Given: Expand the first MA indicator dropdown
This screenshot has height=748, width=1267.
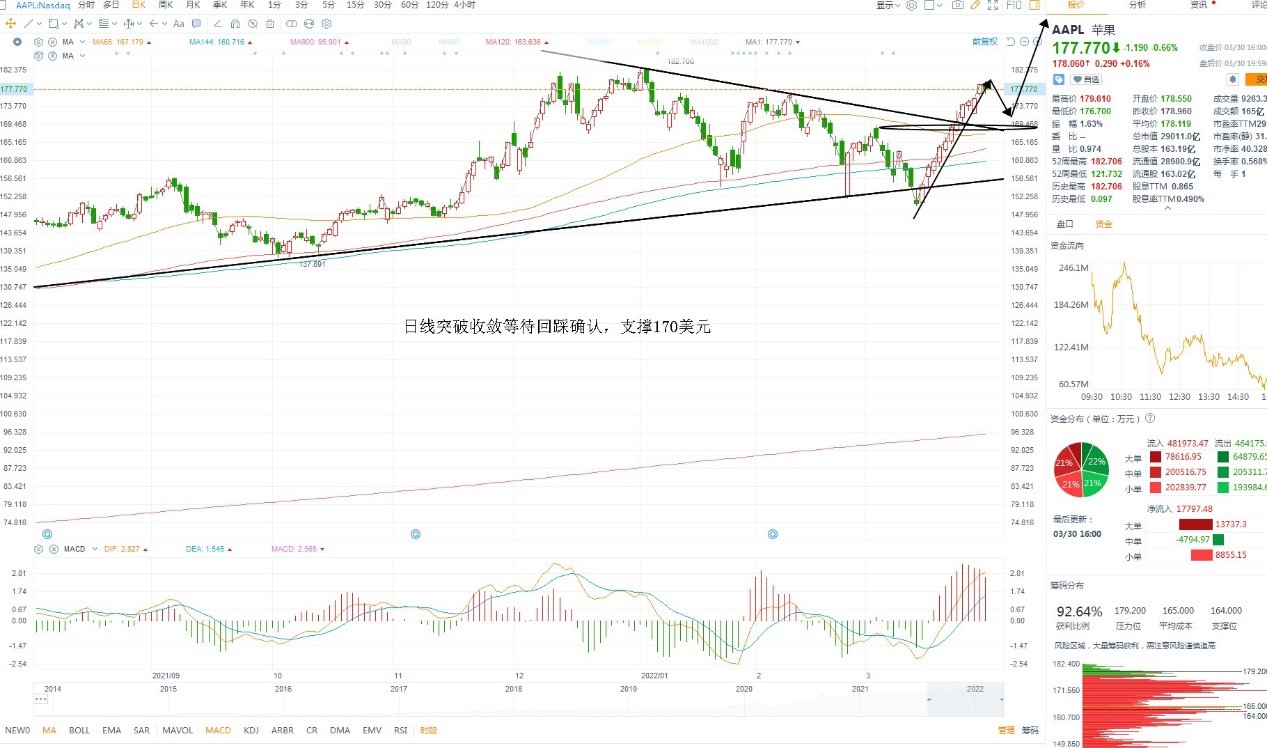Looking at the screenshot, I should tap(82, 42).
